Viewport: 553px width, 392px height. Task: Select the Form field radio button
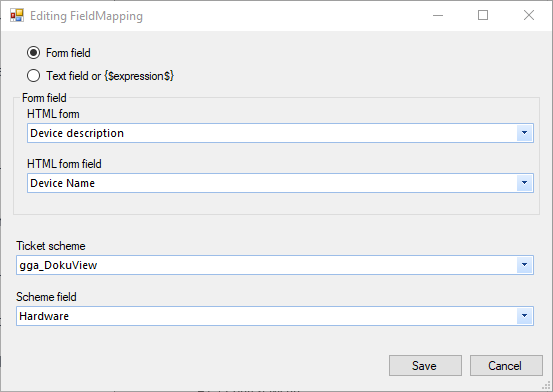[34, 53]
